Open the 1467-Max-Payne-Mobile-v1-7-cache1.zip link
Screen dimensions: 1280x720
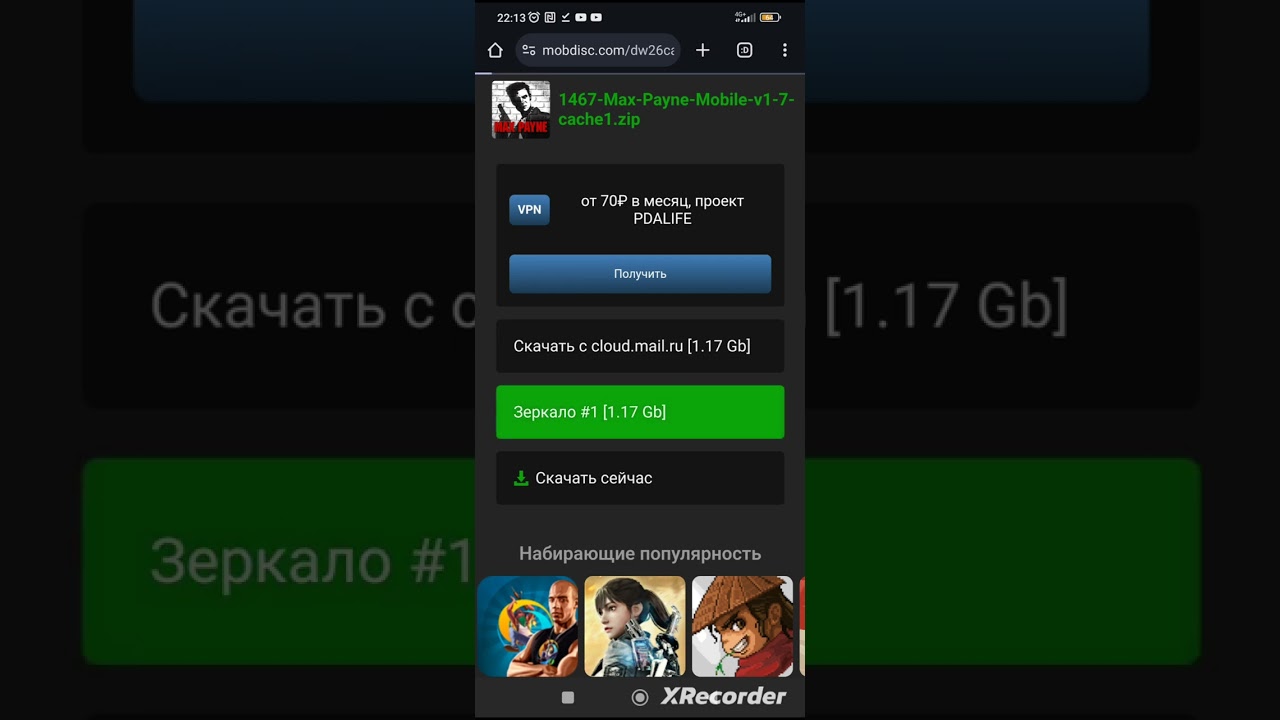point(676,109)
